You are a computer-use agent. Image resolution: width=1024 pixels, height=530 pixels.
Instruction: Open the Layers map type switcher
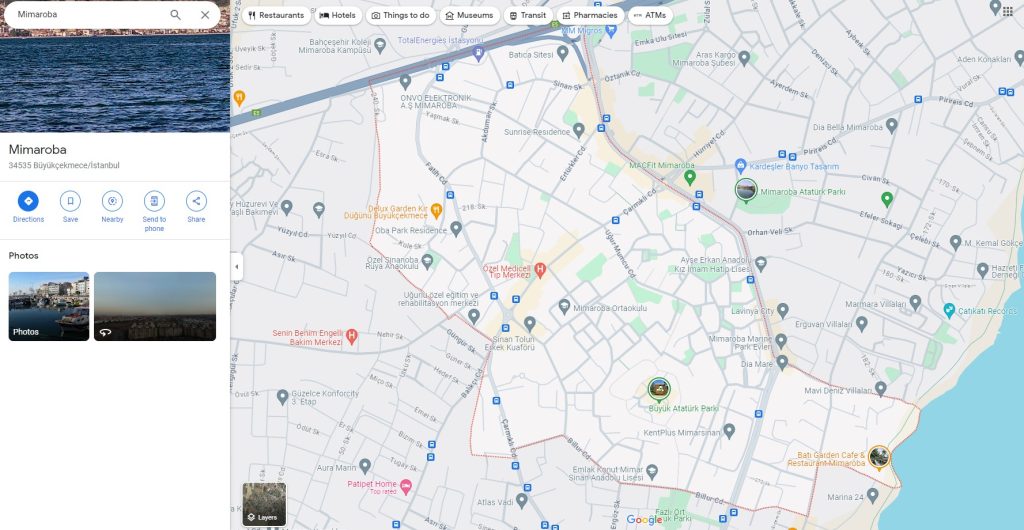point(264,505)
